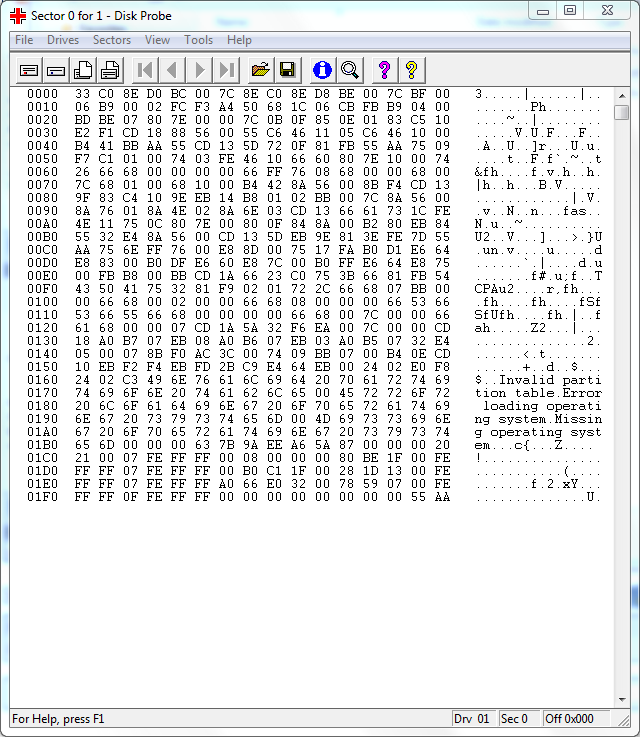Maximize the Disk Probe window

pos(570,11)
